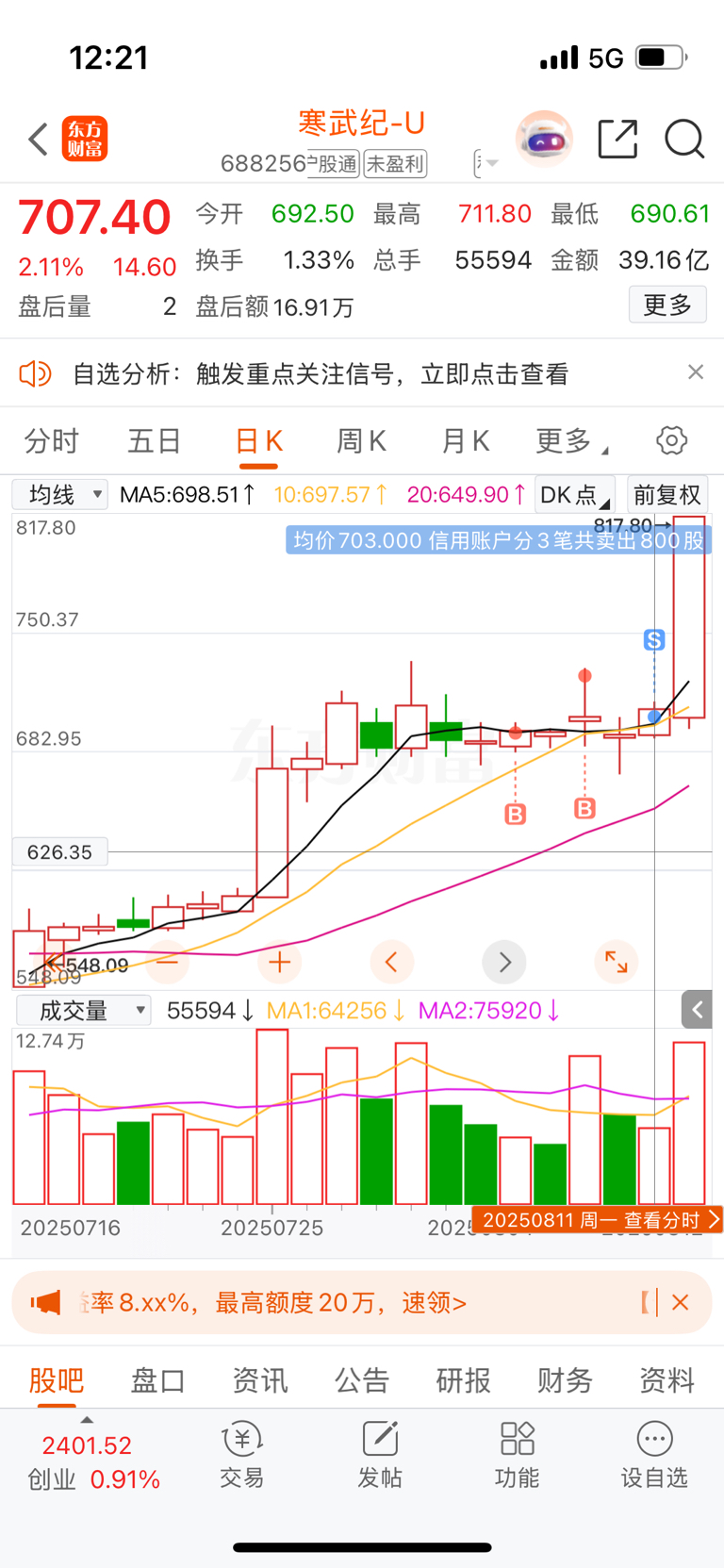Tap the tallest red volume bar
Image resolution: width=724 pixels, height=1568 pixels.
click(x=272, y=1116)
